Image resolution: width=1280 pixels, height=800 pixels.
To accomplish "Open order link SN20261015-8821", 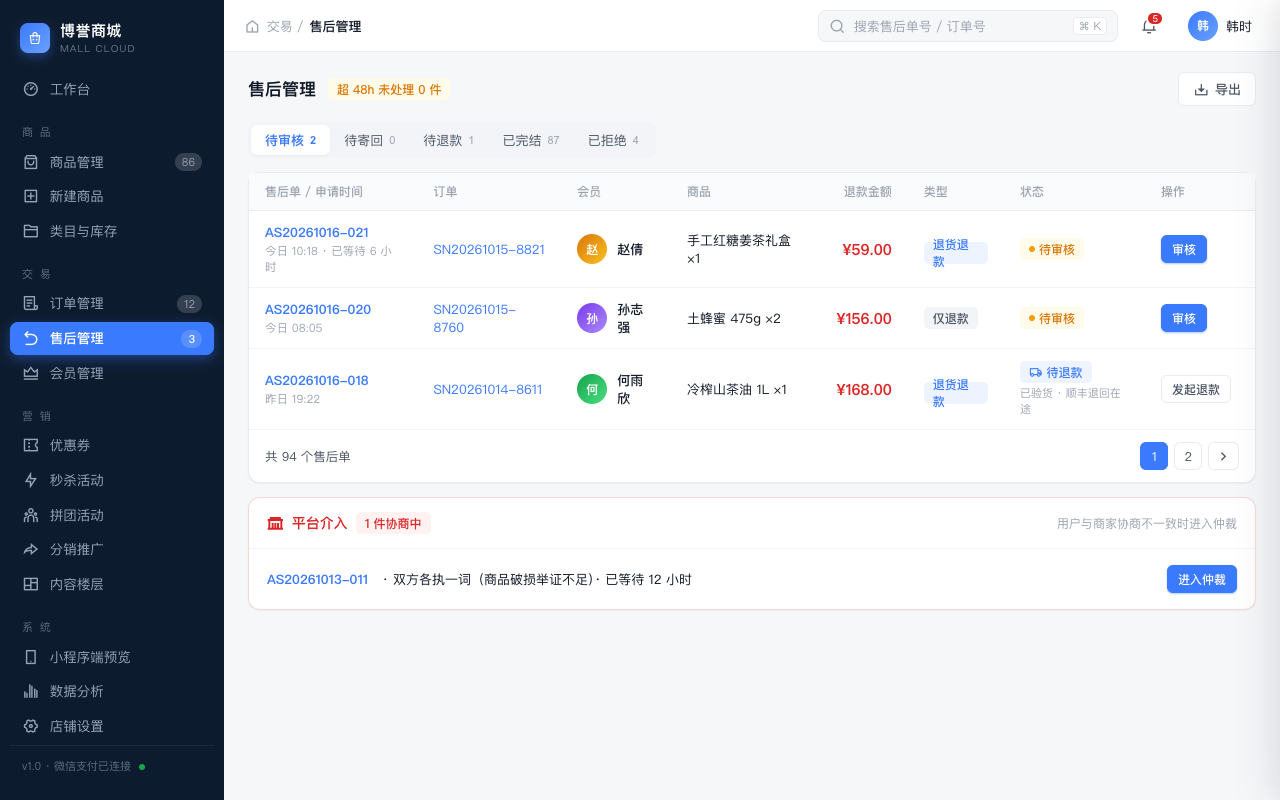I will click(x=489, y=250).
